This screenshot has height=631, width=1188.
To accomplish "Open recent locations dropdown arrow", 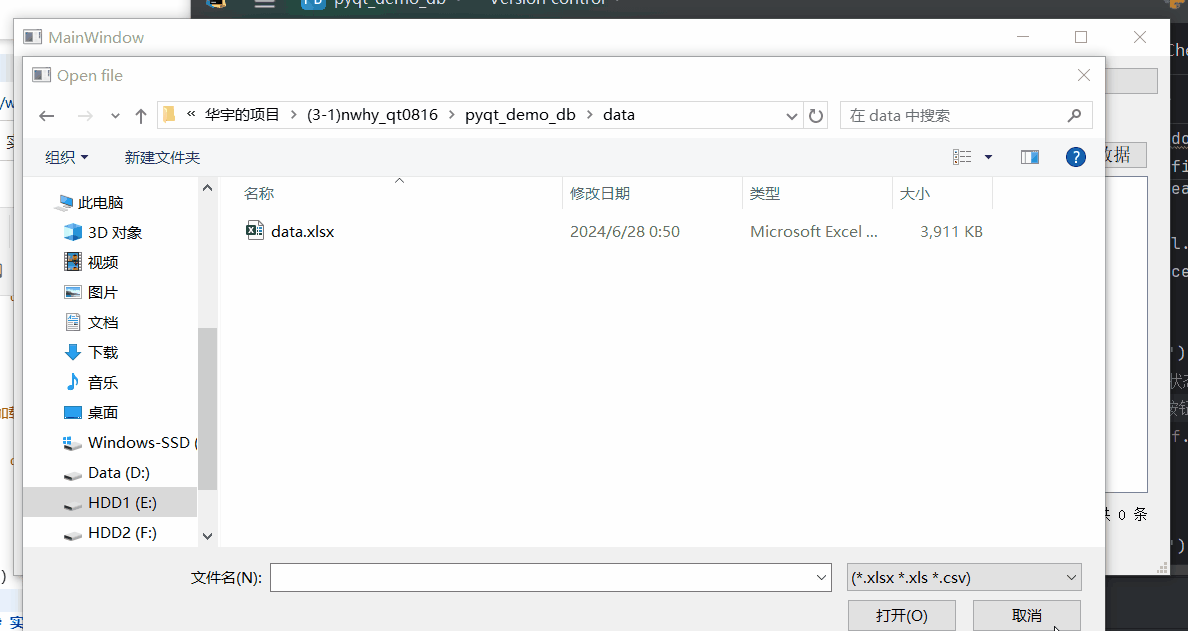I will (115, 116).
